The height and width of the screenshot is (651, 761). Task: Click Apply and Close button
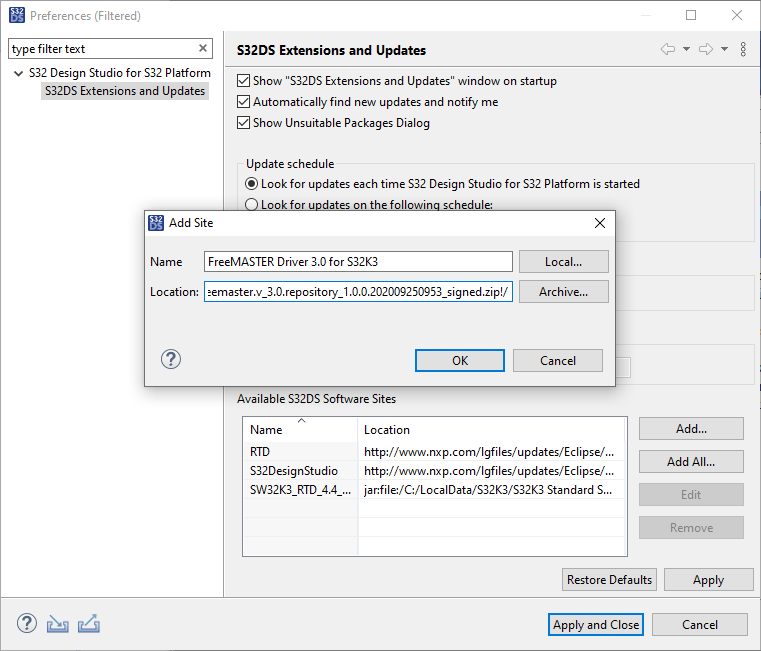pyautogui.click(x=596, y=625)
